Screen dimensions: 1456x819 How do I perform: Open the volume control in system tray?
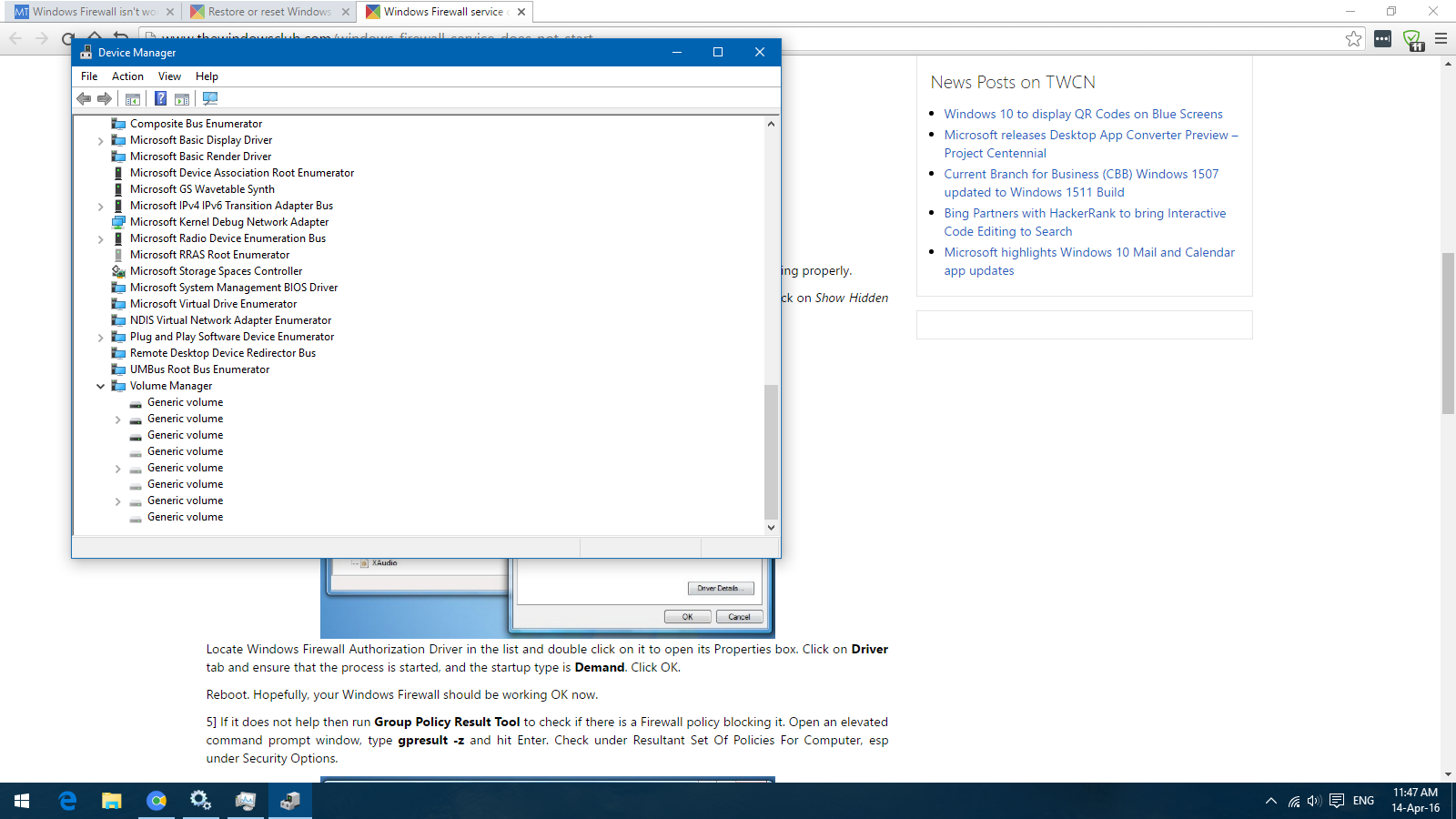tap(1314, 801)
